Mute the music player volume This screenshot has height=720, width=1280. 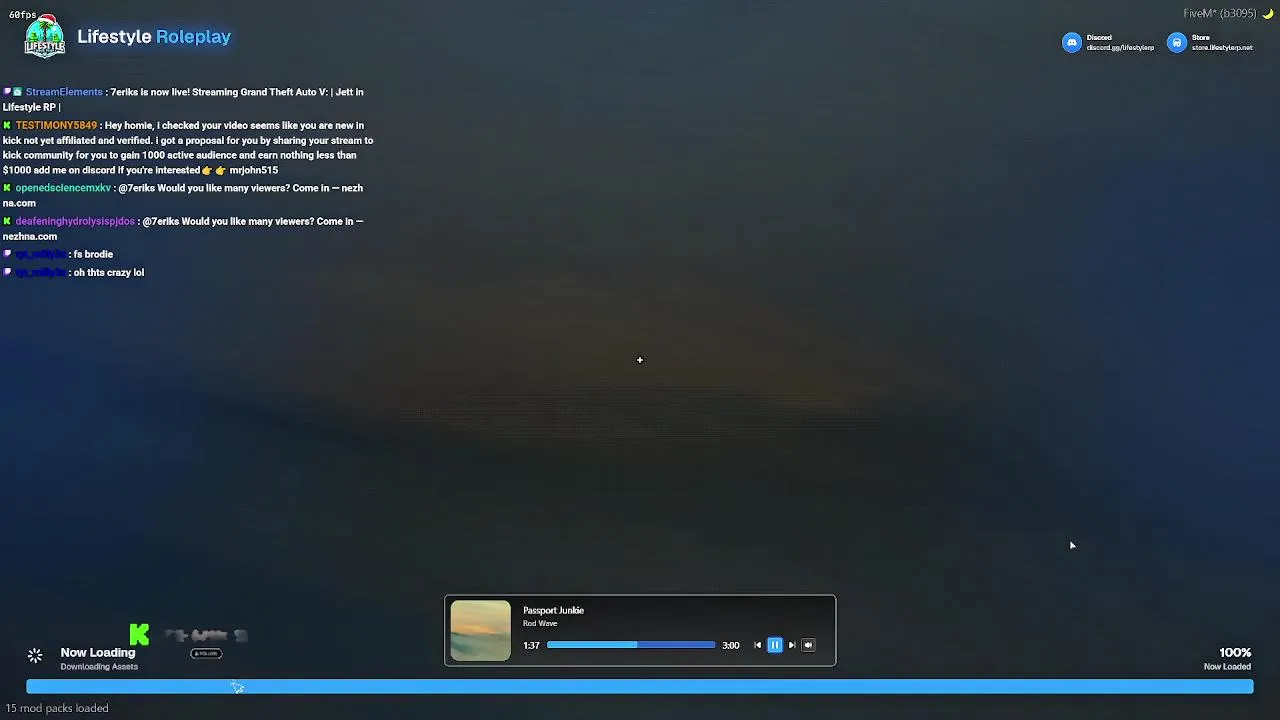coord(808,645)
